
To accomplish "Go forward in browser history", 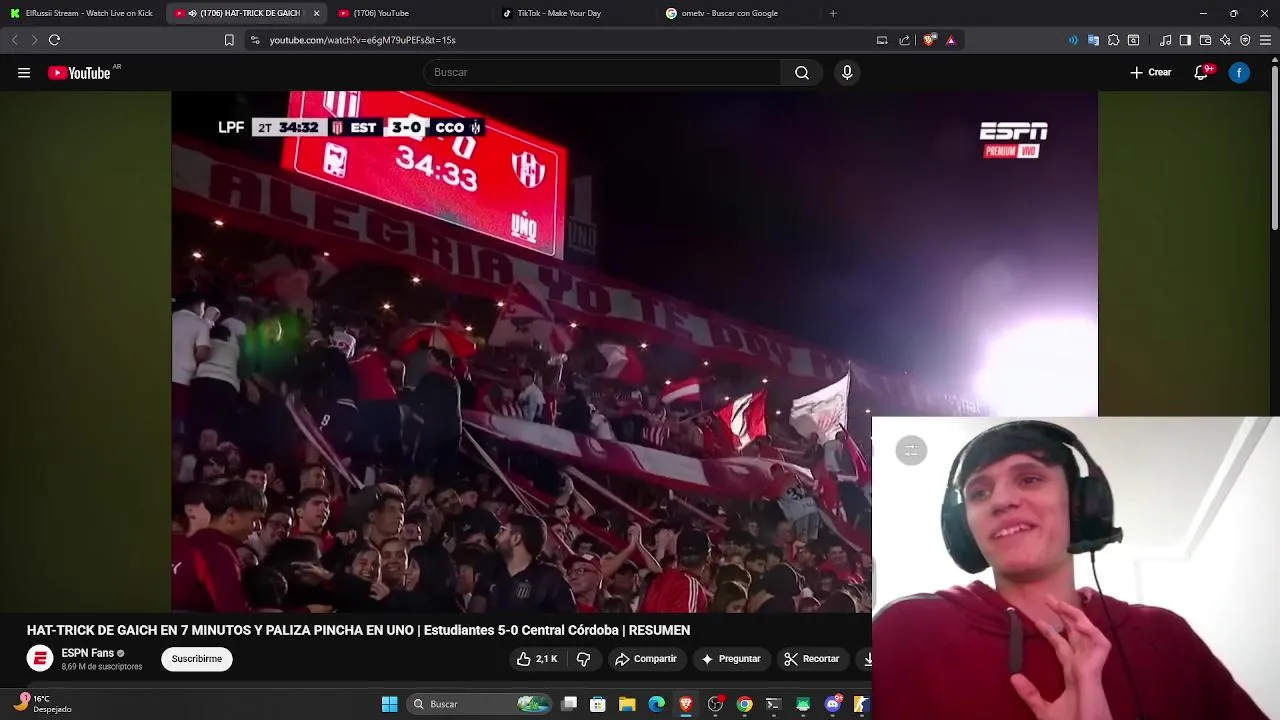I will (x=34, y=40).
